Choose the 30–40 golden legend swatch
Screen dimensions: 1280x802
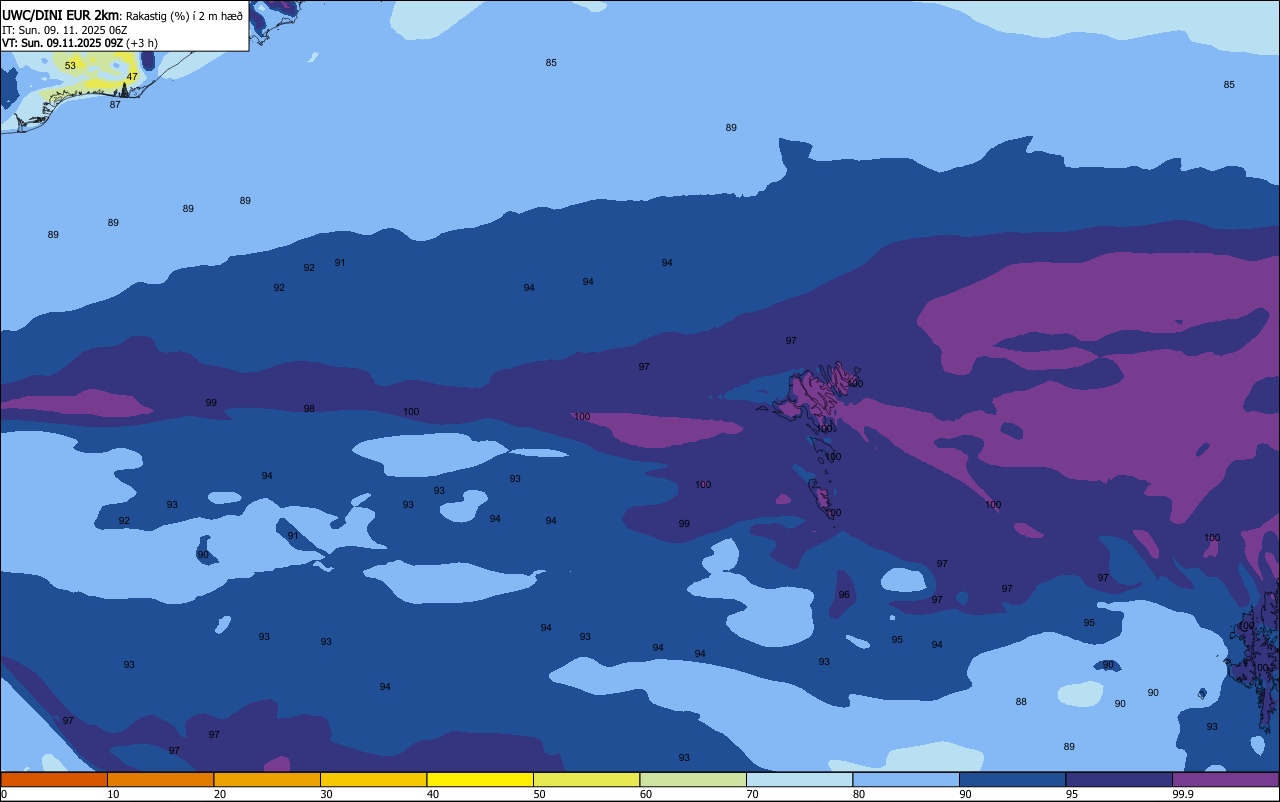click(x=373, y=779)
